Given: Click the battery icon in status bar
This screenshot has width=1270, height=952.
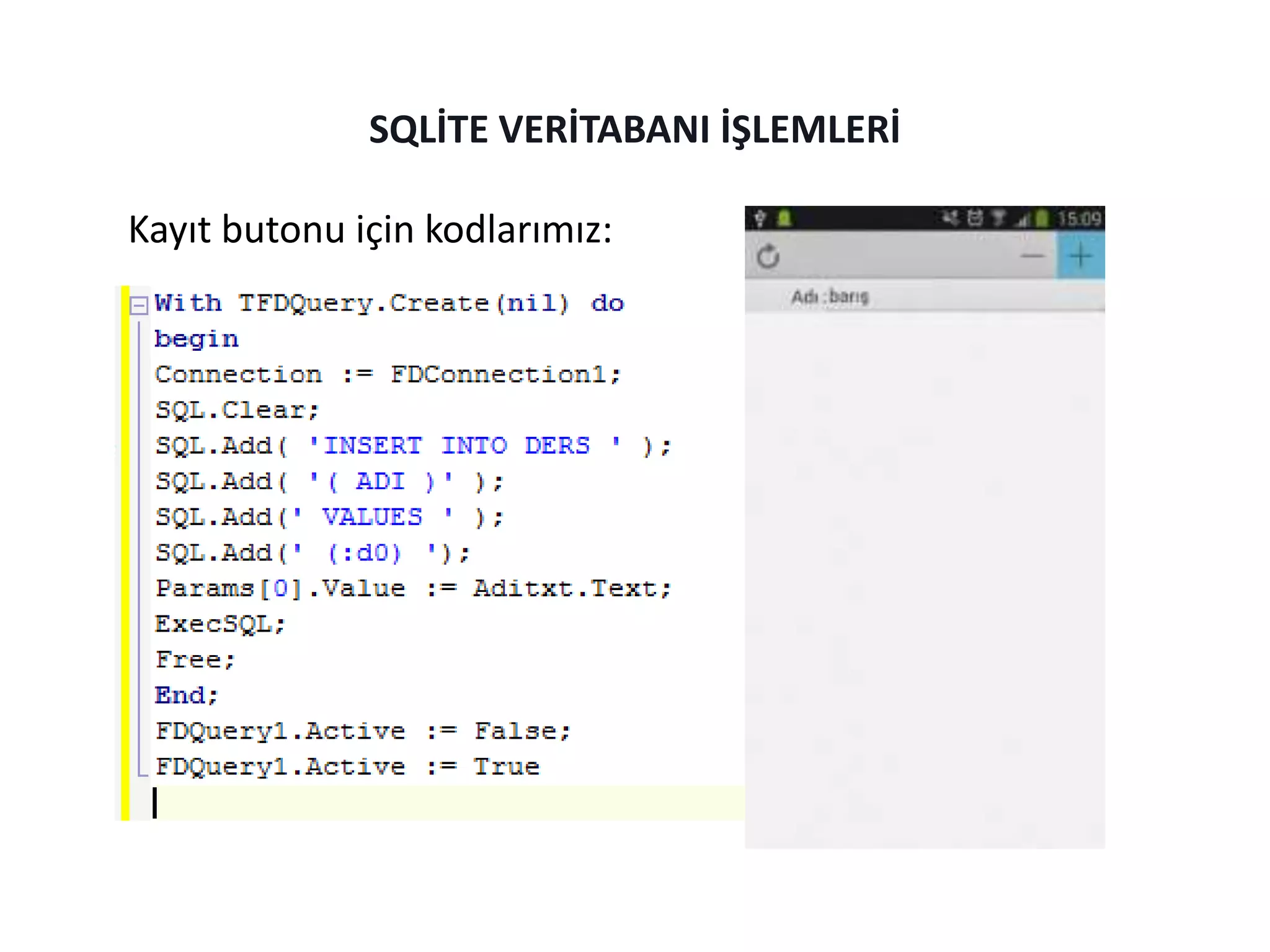Looking at the screenshot, I should coord(1042,218).
